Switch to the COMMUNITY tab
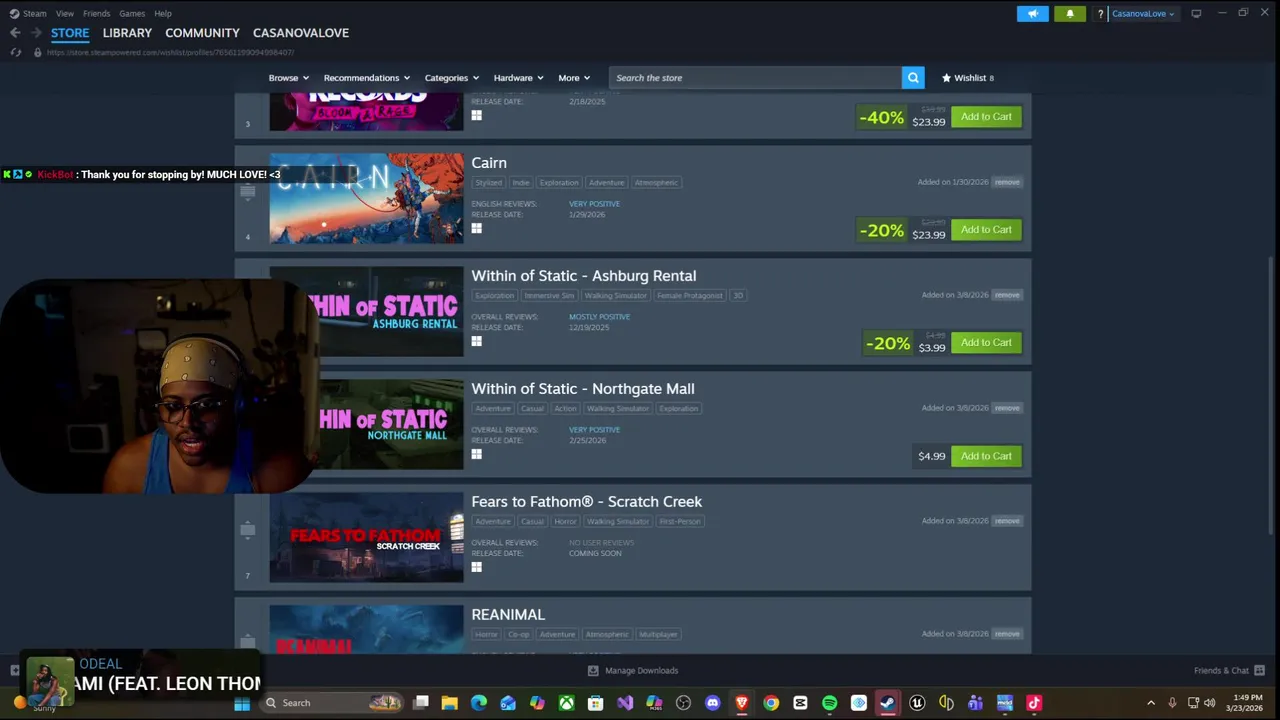 (202, 33)
